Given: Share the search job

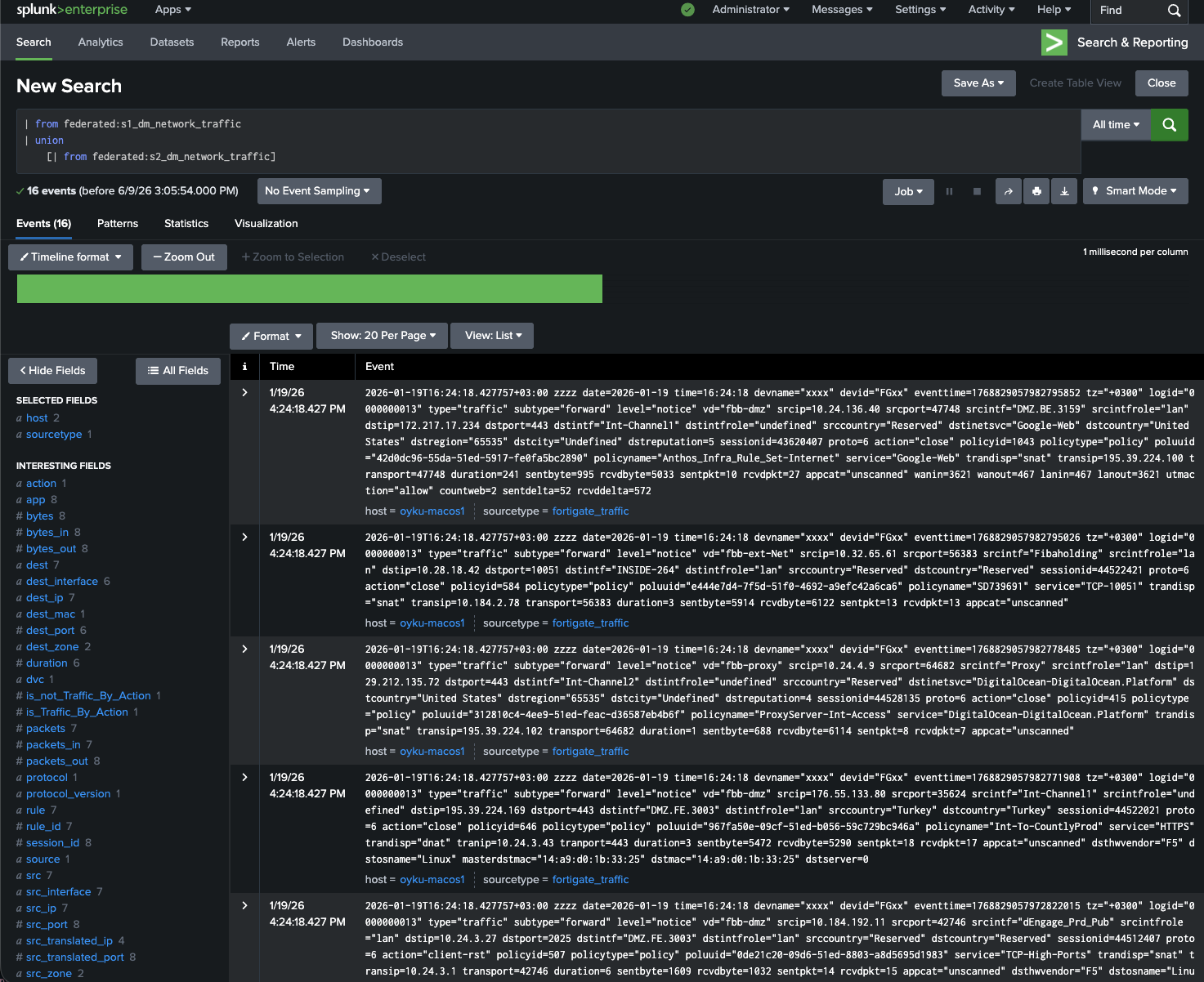Looking at the screenshot, I should click(x=1009, y=191).
